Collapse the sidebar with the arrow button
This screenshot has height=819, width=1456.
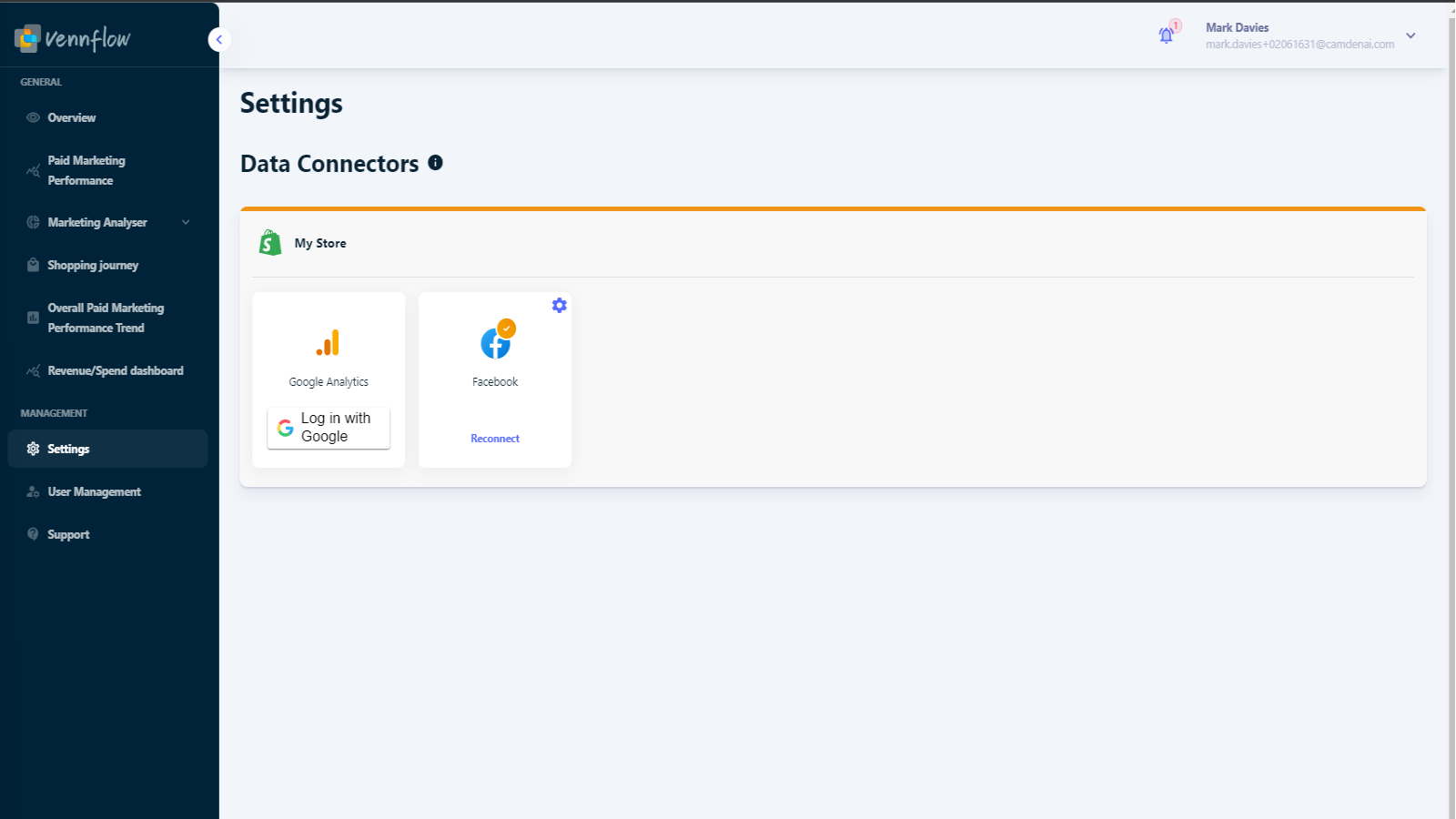(x=218, y=39)
